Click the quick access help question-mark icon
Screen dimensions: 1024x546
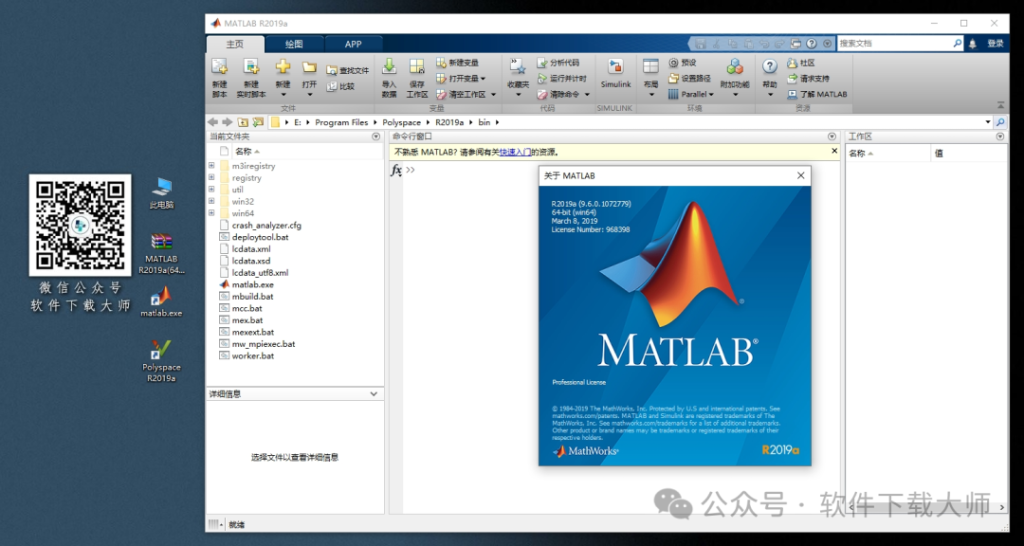click(811, 44)
